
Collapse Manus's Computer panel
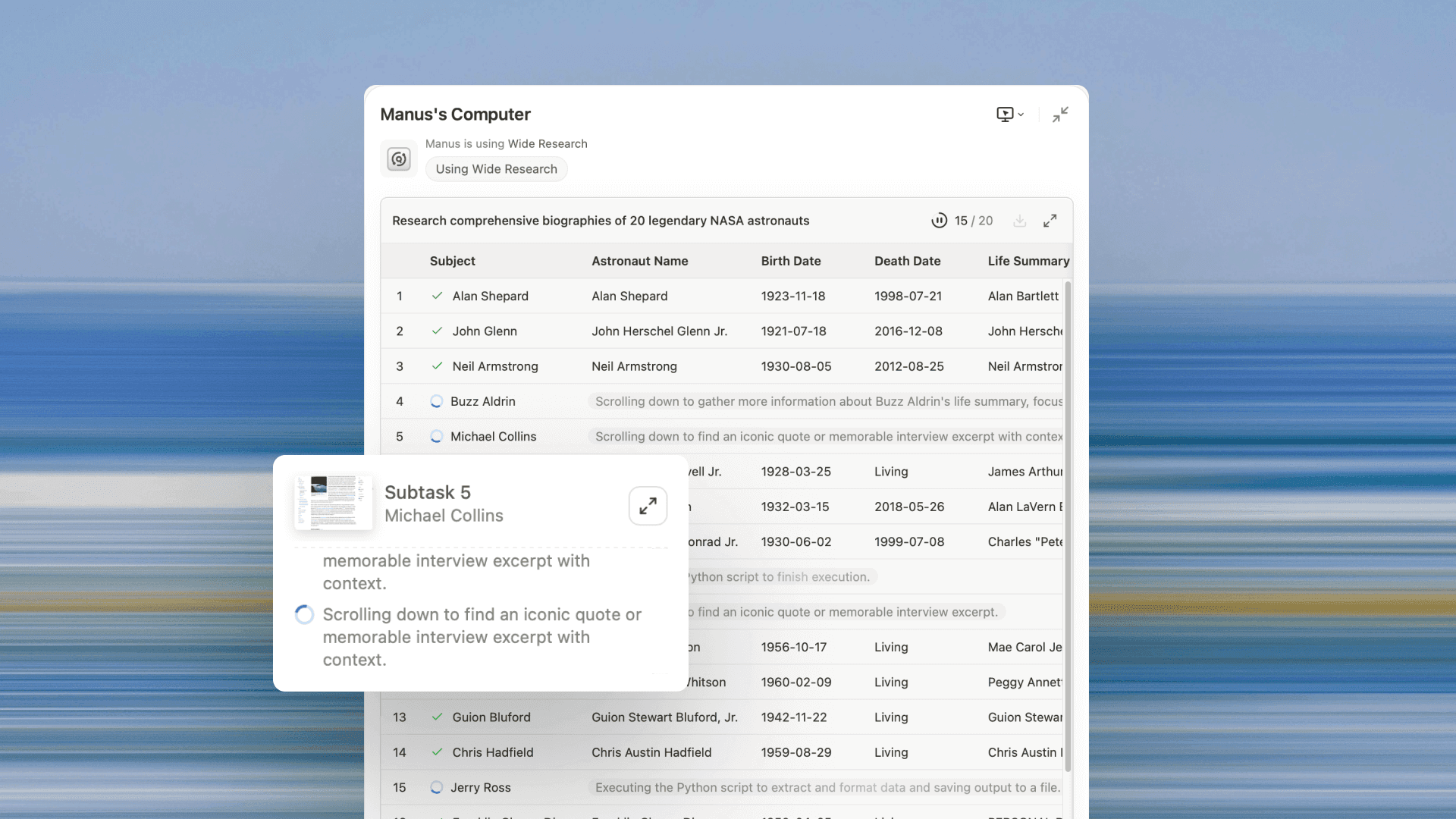pos(1060,114)
